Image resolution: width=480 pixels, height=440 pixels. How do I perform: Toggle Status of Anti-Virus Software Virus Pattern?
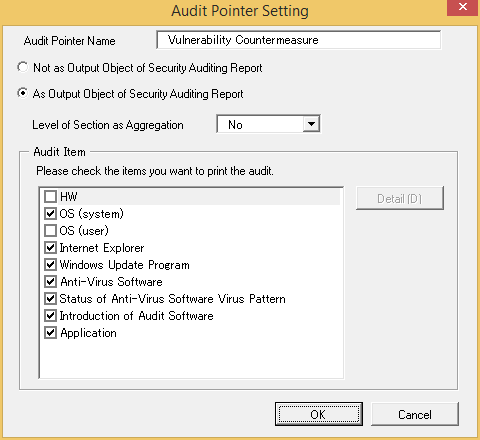point(50,299)
